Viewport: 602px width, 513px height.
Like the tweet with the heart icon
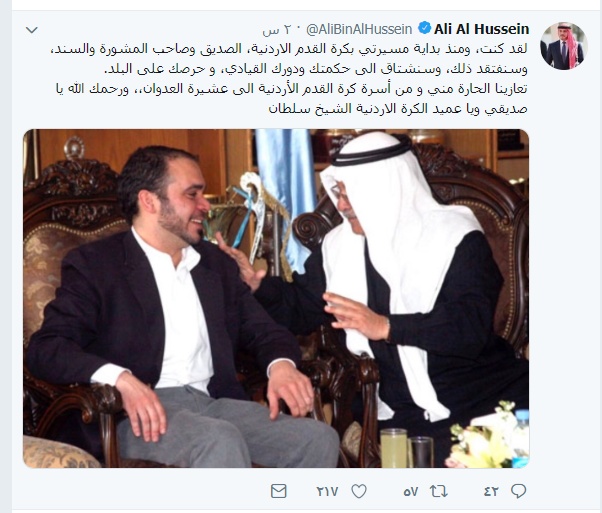click(359, 491)
